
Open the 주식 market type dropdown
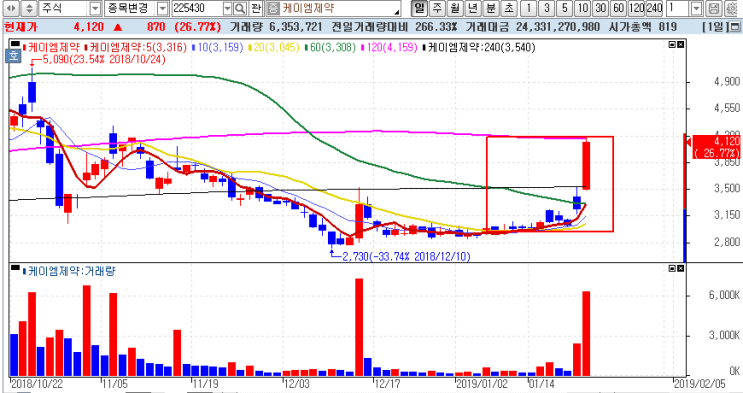tap(95, 8)
